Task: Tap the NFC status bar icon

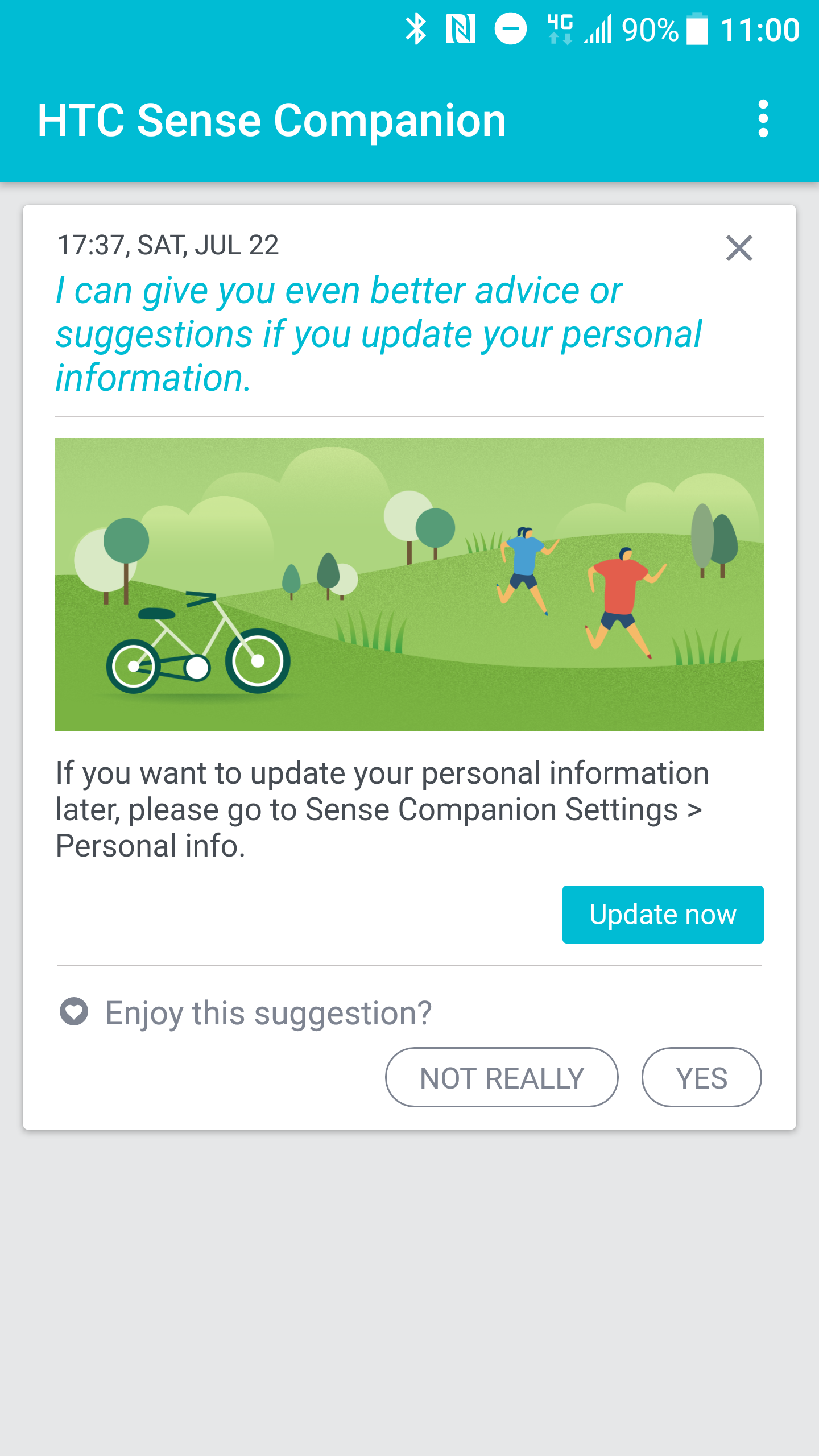Action: tap(461, 29)
